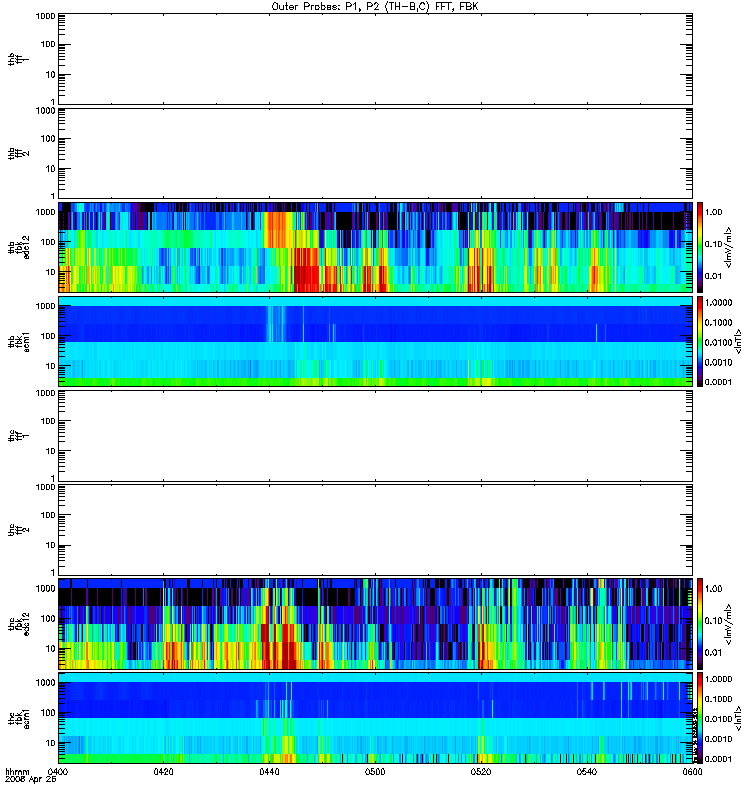
Task: Click the 0500 time tick label
Action: (375, 772)
